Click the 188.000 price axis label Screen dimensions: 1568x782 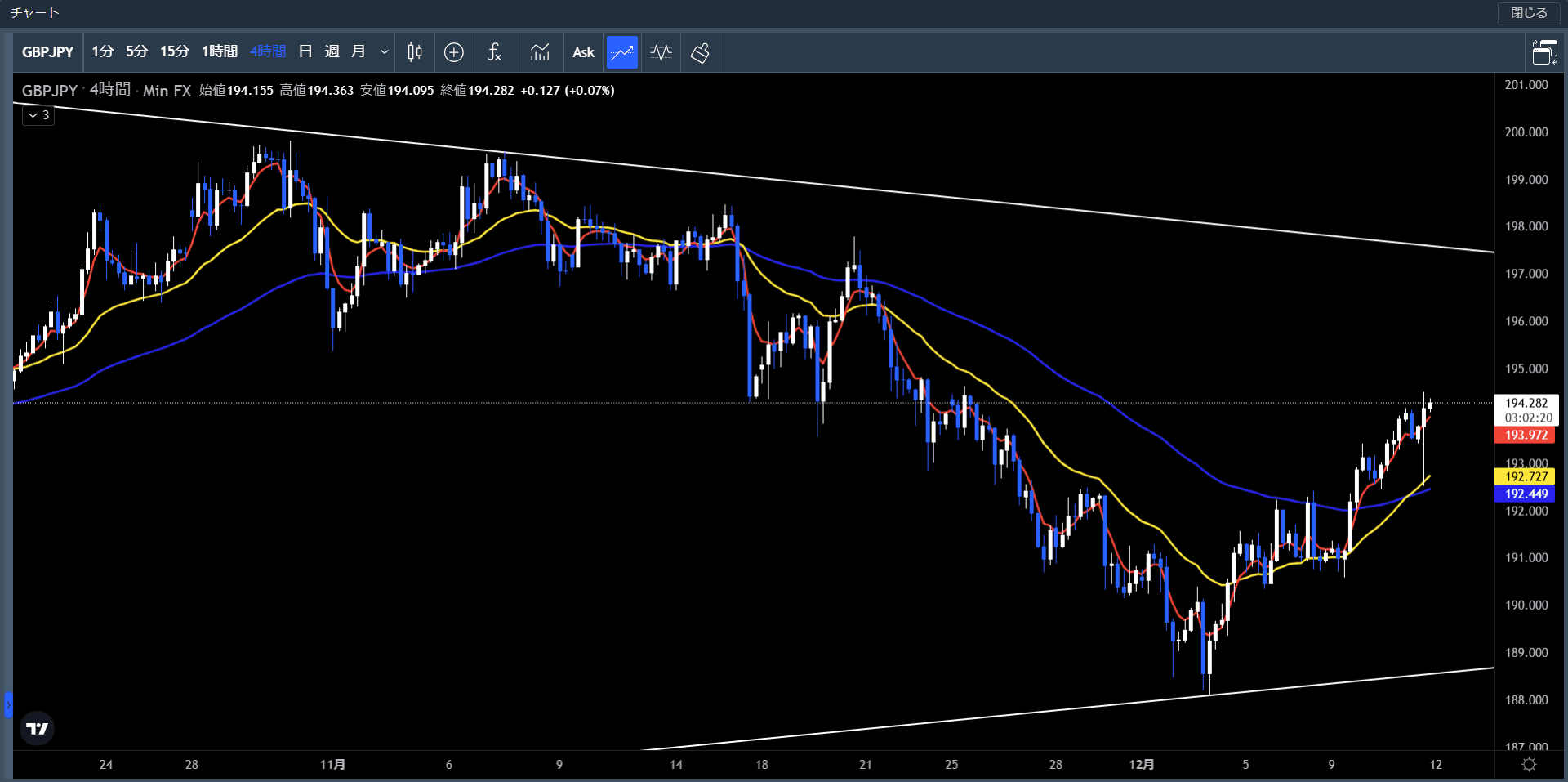coord(1526,700)
